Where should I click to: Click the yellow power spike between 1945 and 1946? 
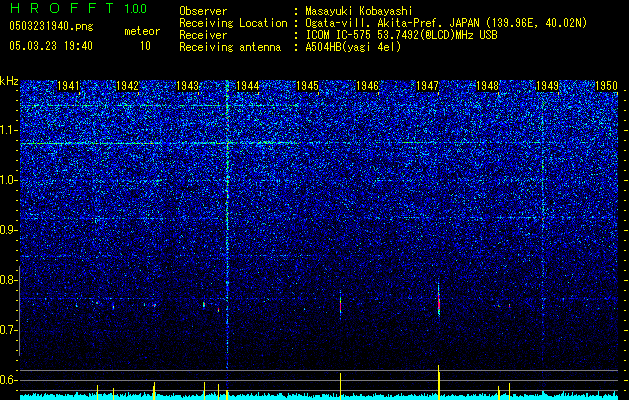click(x=341, y=386)
